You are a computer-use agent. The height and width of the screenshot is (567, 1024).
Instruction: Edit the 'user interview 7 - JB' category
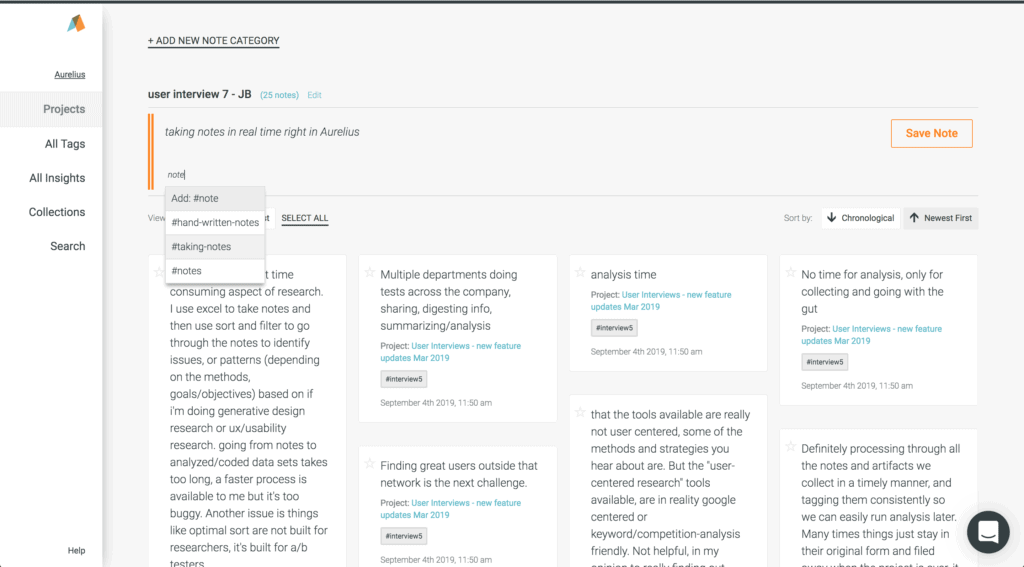click(x=314, y=95)
